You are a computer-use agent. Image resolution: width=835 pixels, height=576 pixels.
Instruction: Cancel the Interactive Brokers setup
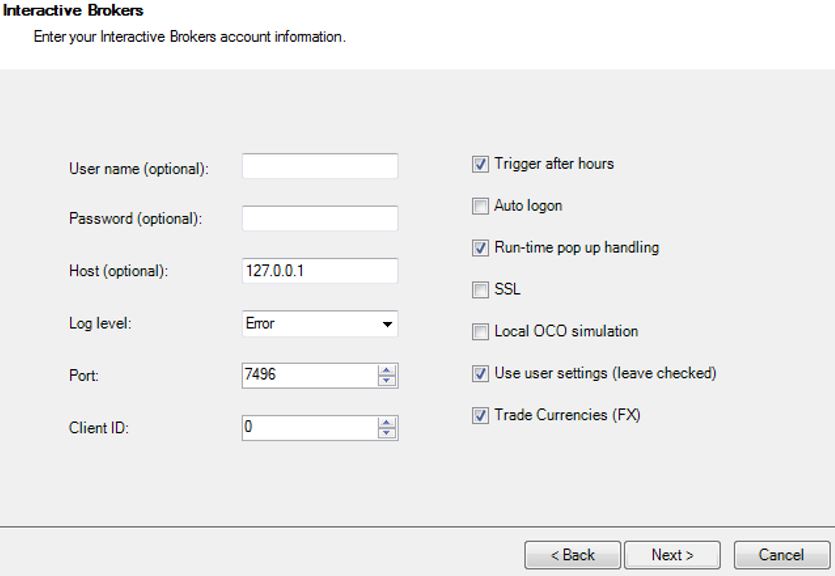[782, 555]
